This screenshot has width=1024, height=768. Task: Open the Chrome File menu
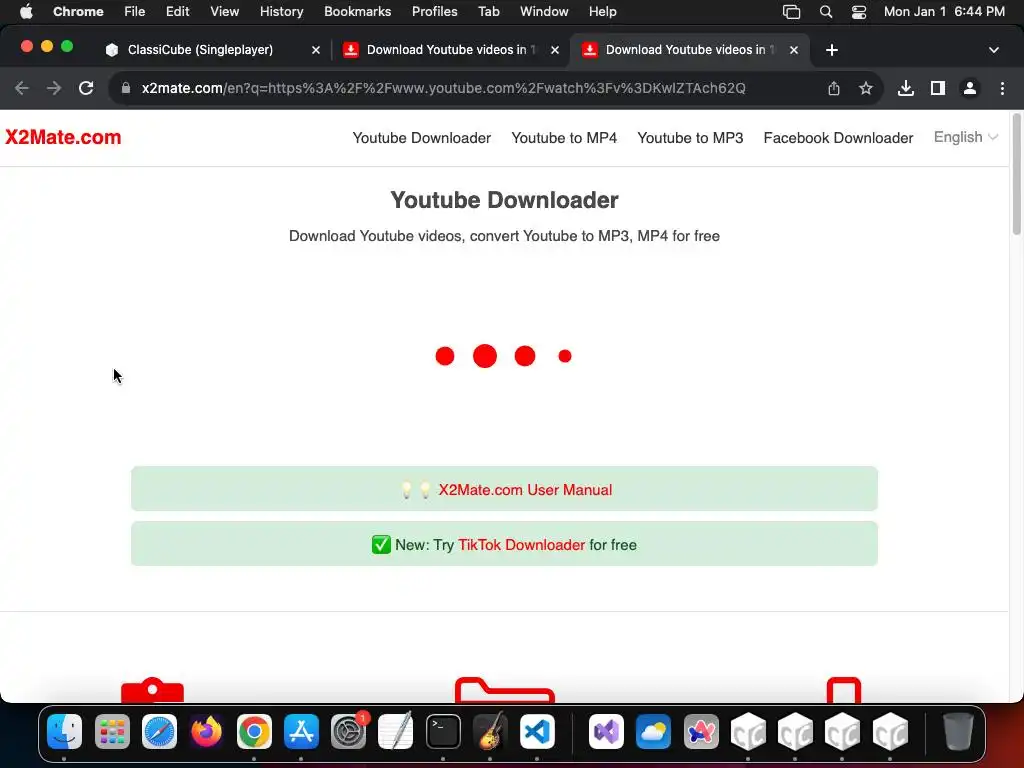coord(135,12)
